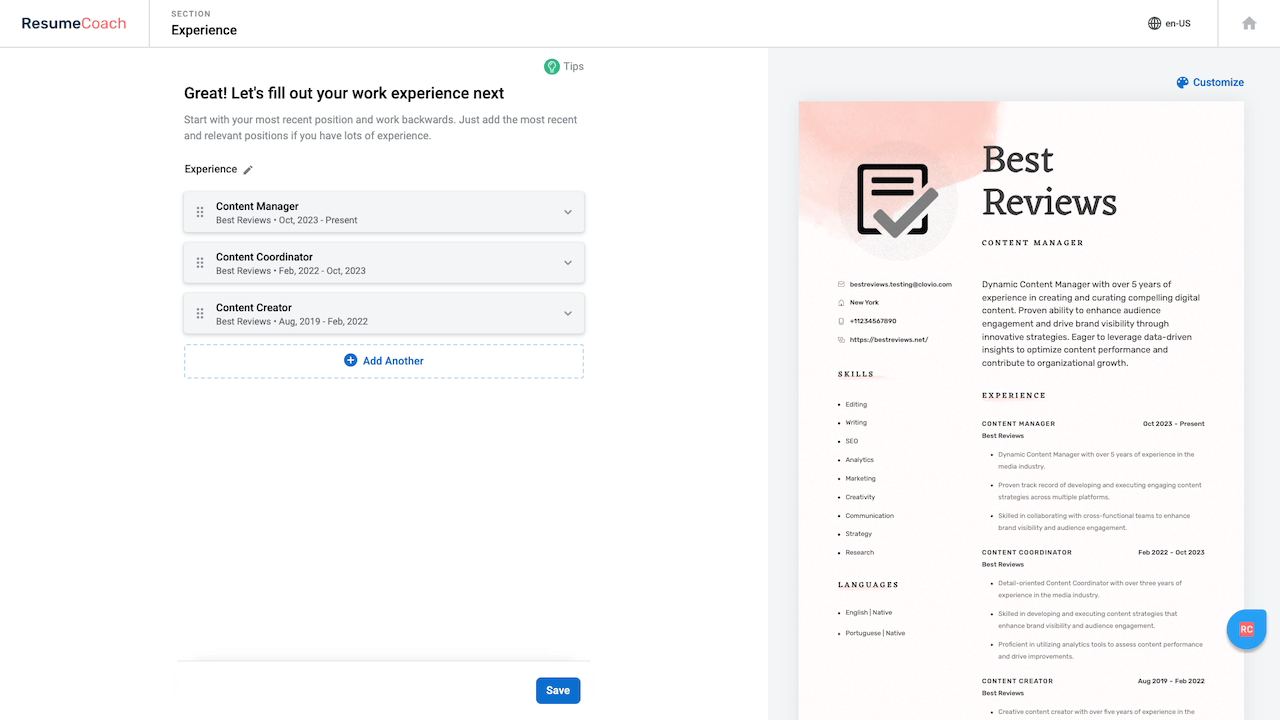Image resolution: width=1280 pixels, height=720 pixels.
Task: Click the home icon in top bar
Action: click(x=1248, y=22)
